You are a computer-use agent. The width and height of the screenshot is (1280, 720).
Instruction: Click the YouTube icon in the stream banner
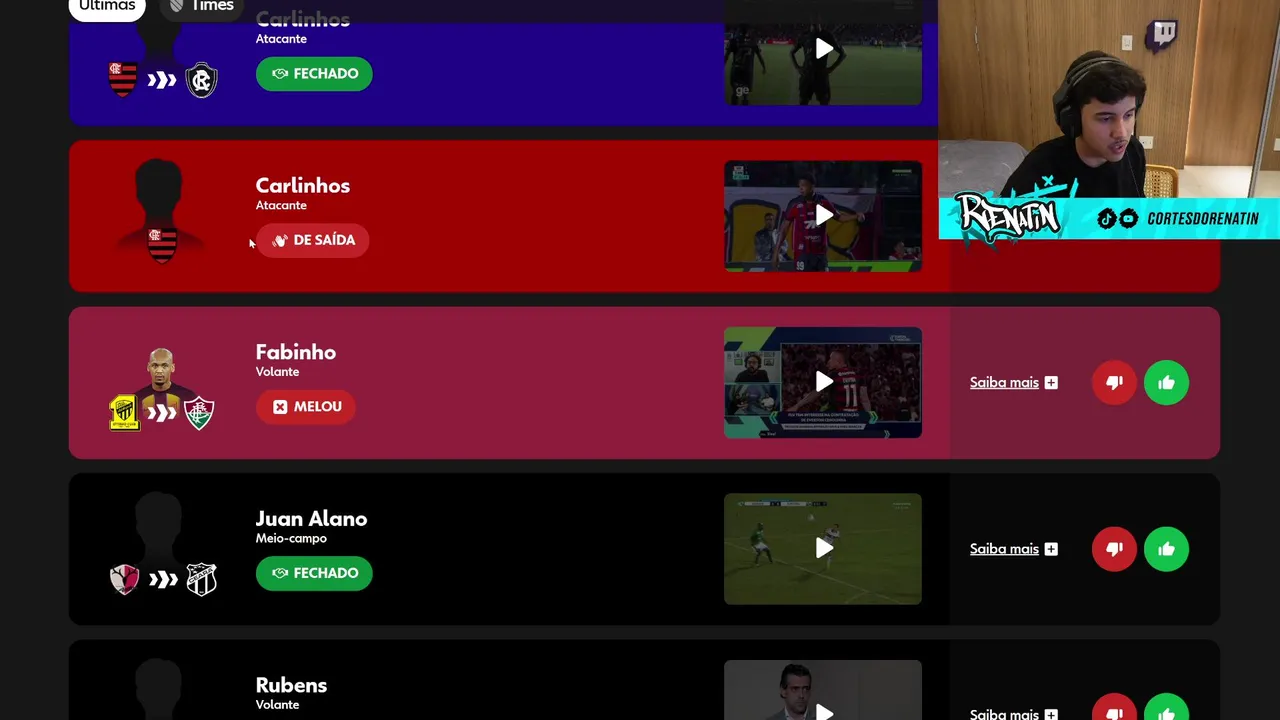pos(1128,219)
